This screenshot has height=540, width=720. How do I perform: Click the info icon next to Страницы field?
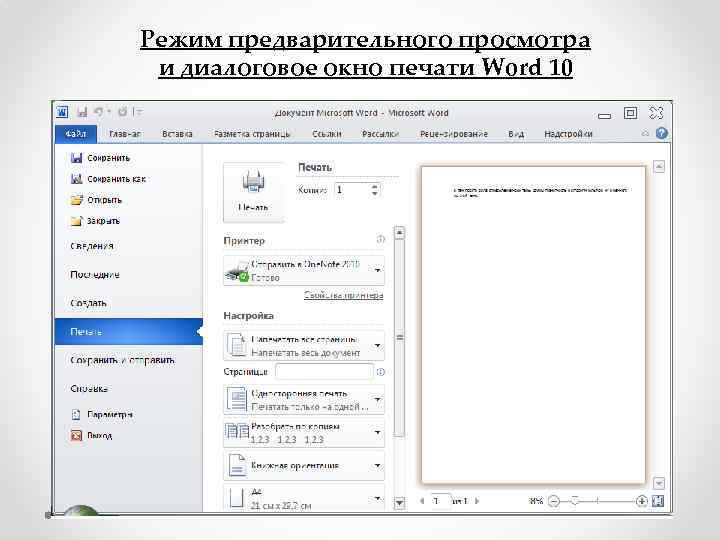380,372
